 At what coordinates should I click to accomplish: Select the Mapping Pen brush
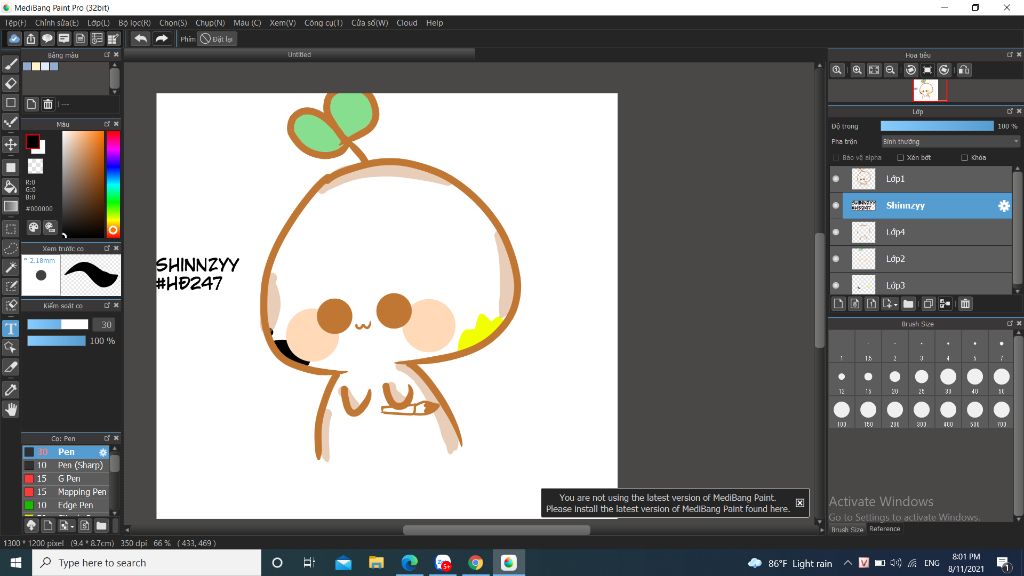[66, 492]
